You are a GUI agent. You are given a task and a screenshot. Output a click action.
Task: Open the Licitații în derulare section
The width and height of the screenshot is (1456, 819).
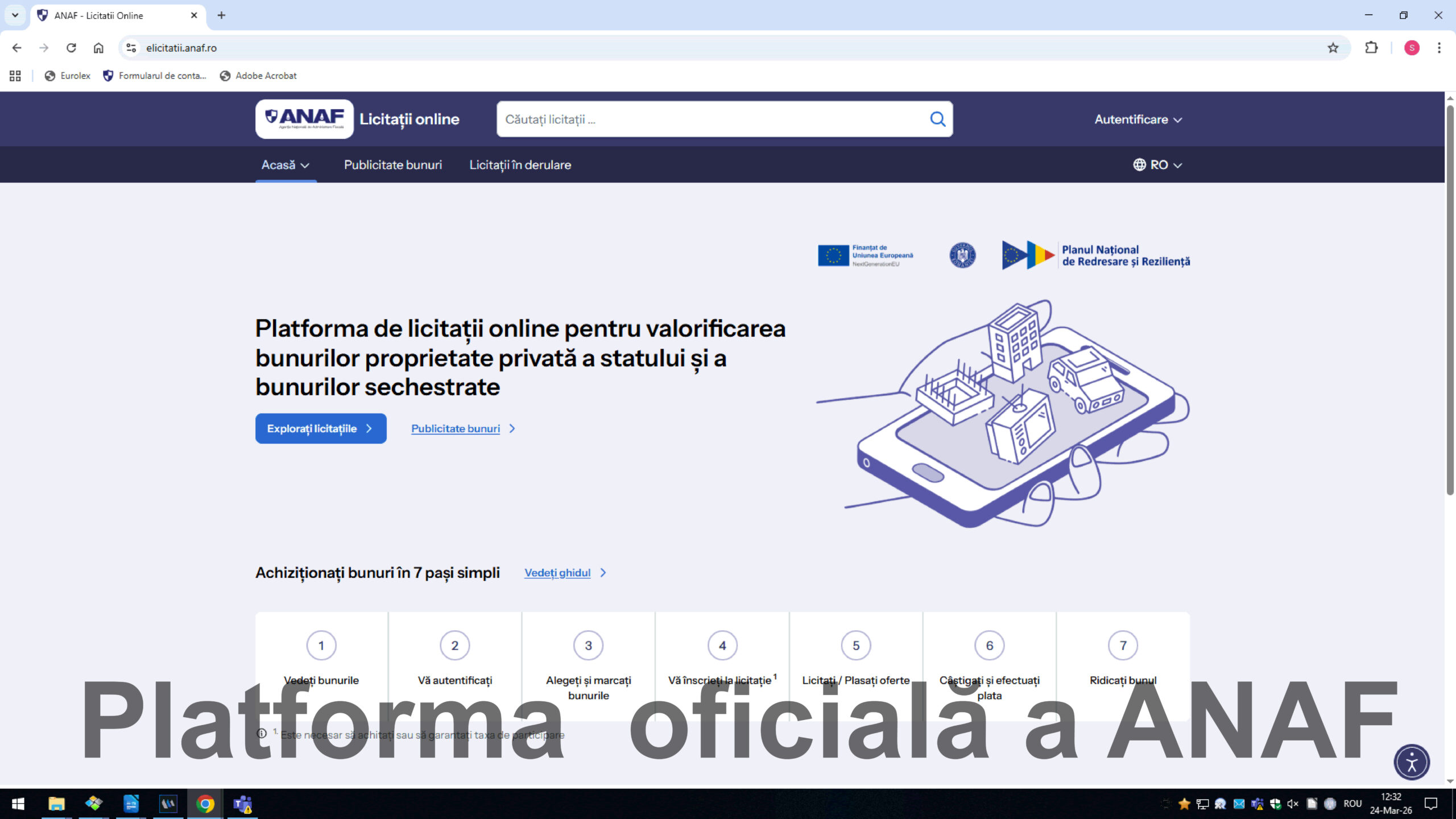pyautogui.click(x=520, y=165)
